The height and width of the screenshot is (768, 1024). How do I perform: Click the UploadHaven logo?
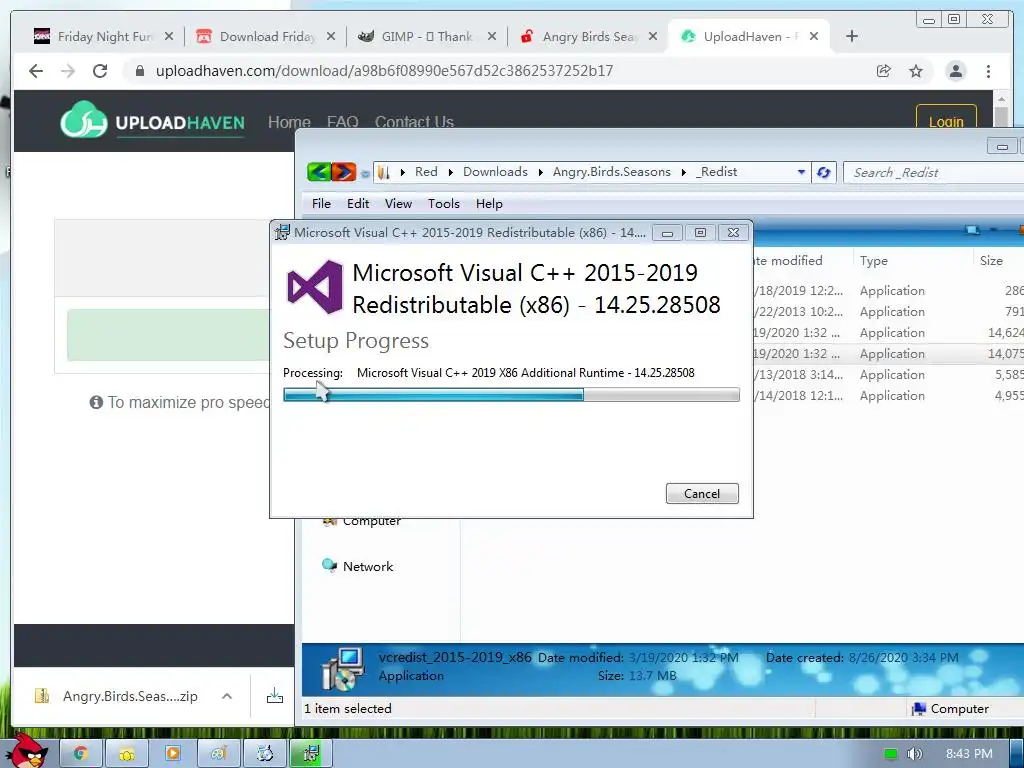pos(152,120)
